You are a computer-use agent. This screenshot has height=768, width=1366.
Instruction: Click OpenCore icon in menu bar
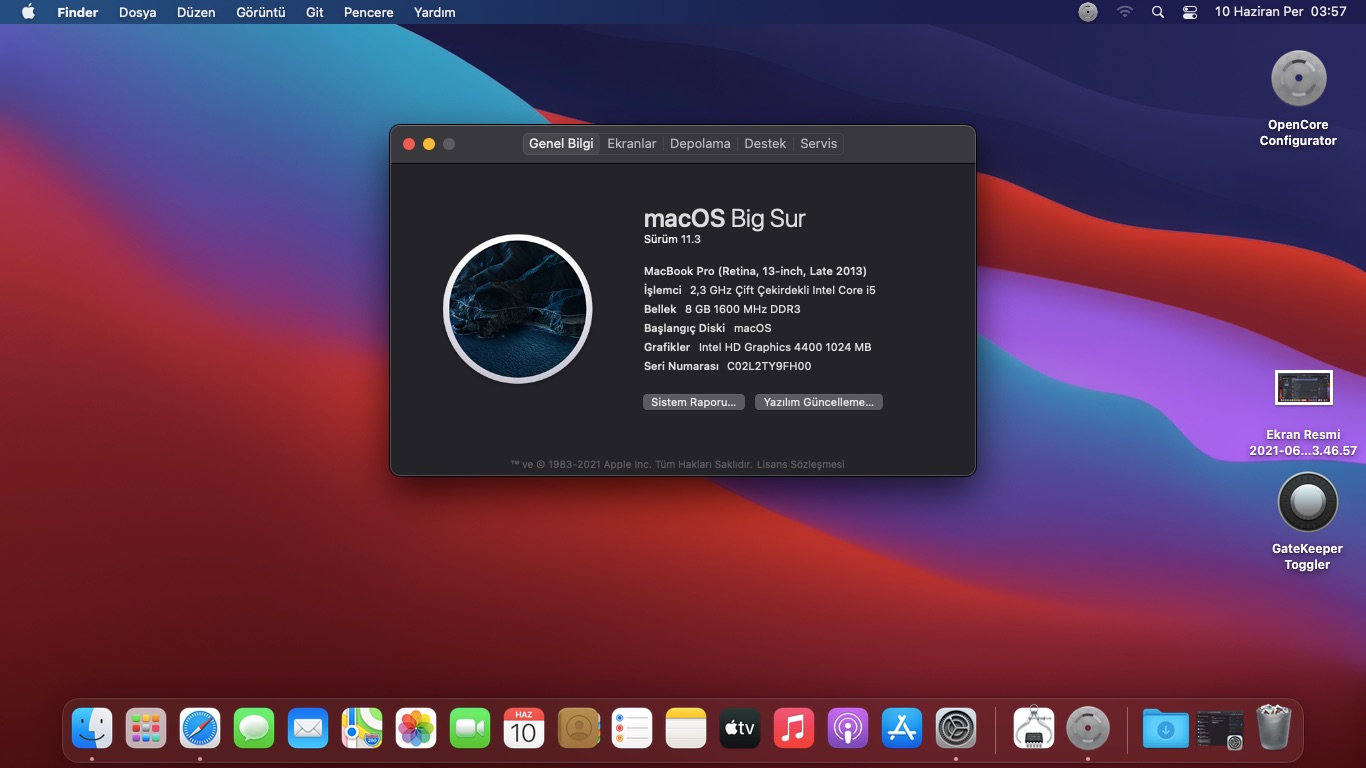click(x=1088, y=12)
